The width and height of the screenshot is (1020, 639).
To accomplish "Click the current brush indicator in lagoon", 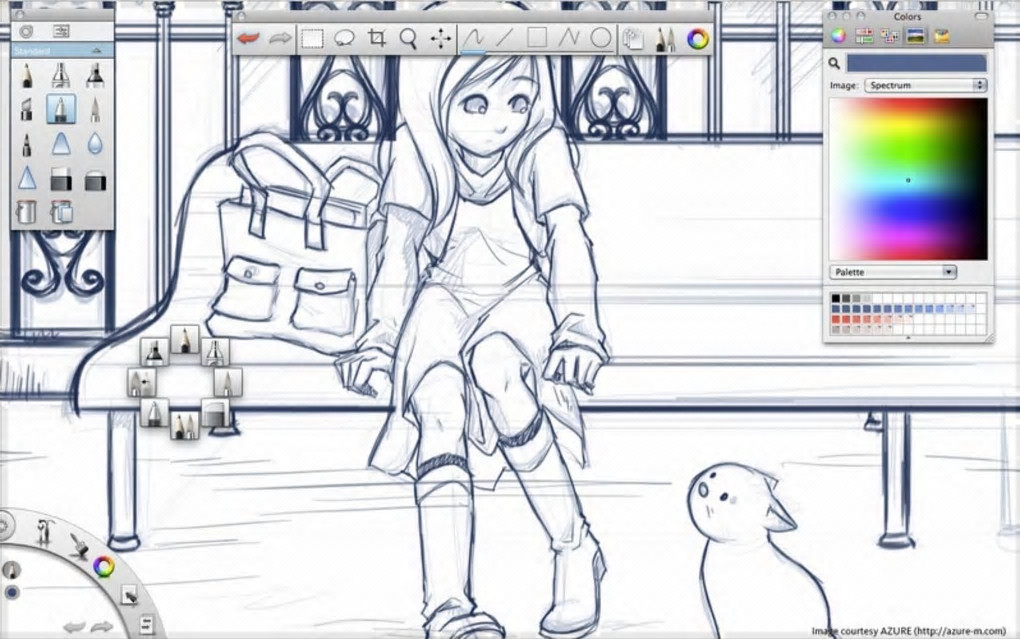I will [11, 570].
